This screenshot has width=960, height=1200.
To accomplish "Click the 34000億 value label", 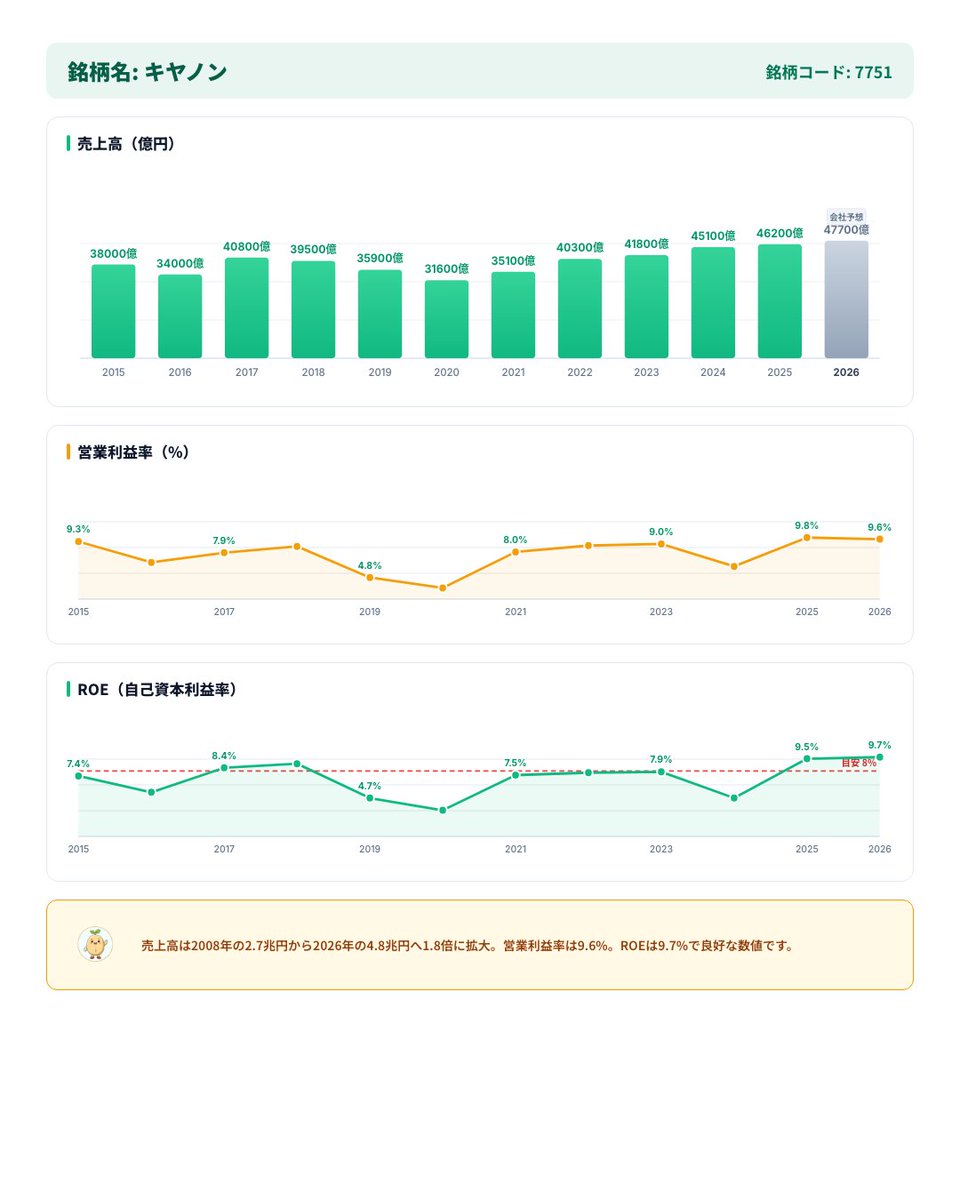I will pos(180,264).
